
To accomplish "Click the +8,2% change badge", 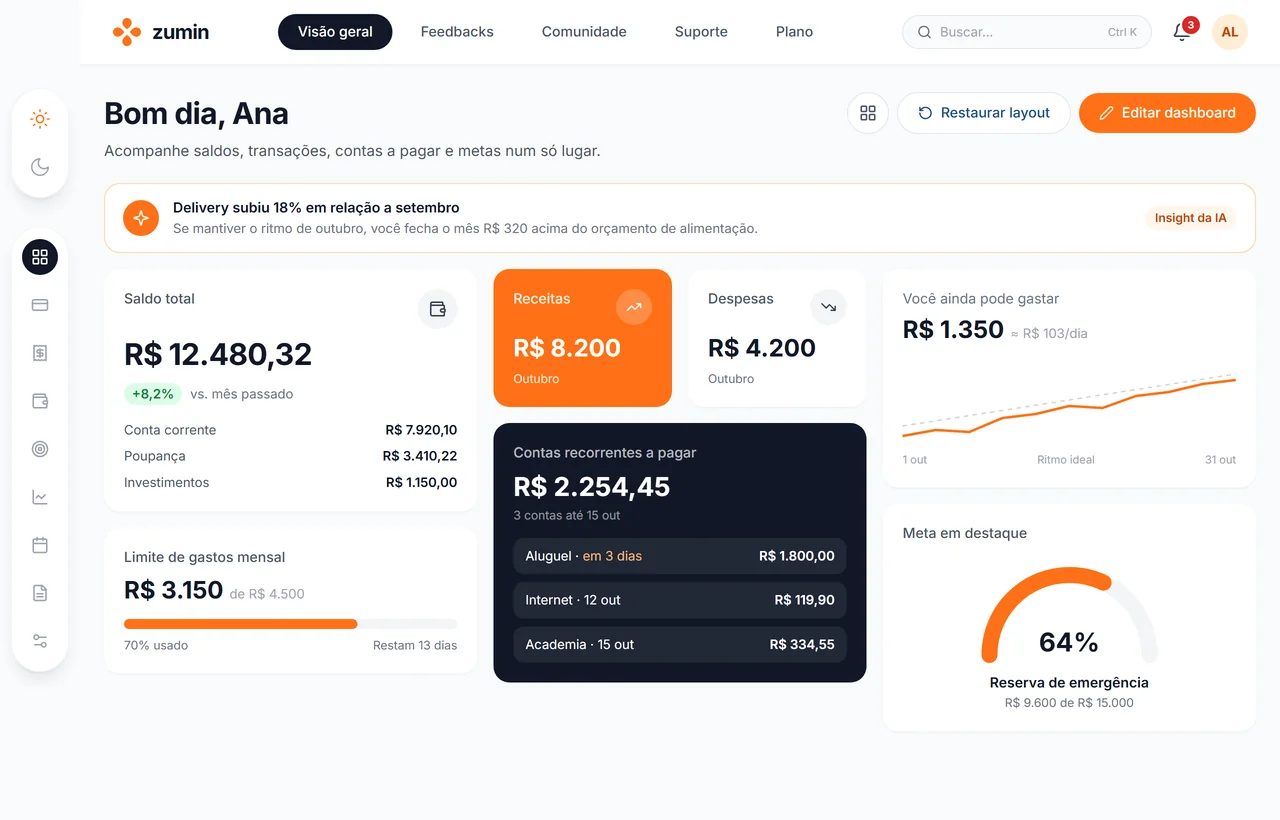I will 153,394.
